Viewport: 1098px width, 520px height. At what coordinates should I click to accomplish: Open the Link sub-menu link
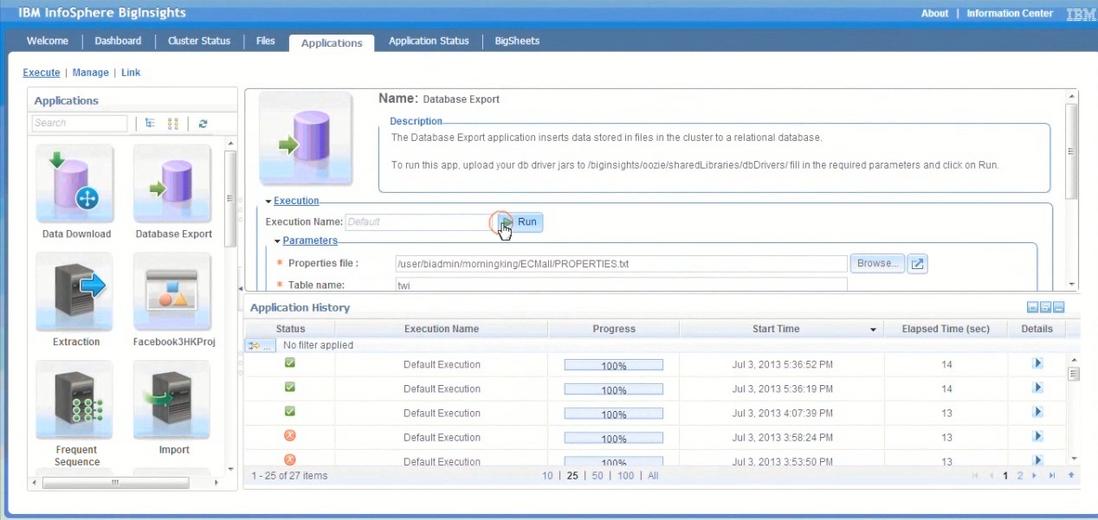click(x=130, y=72)
